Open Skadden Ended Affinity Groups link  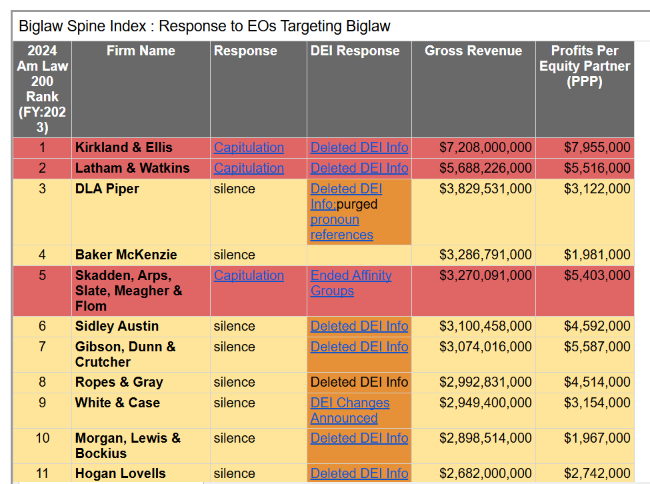pyautogui.click(x=351, y=283)
